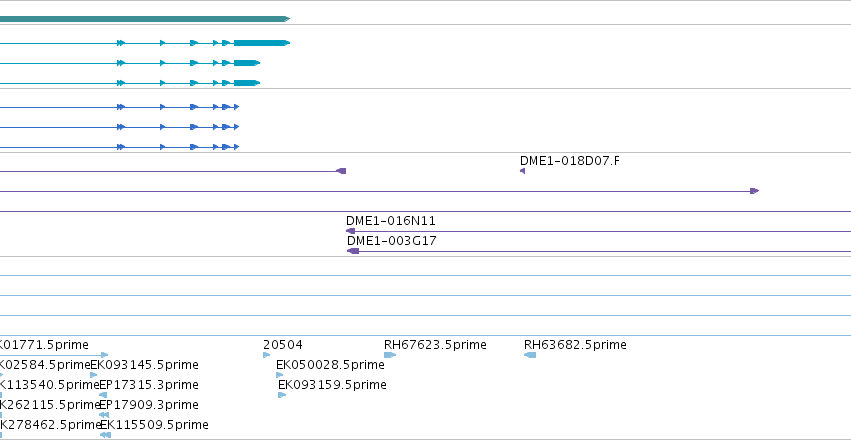Open the K113540.5prime EST label

[x=50, y=385]
